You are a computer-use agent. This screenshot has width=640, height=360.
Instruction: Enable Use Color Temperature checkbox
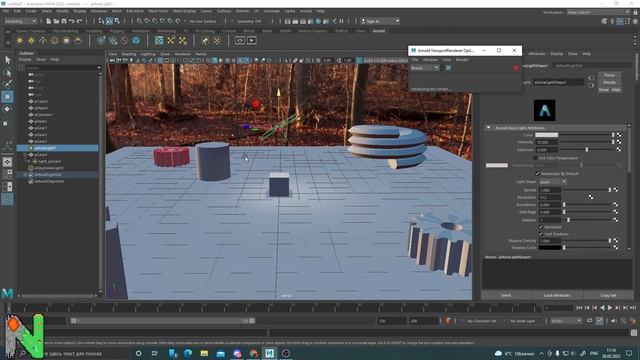coord(535,158)
